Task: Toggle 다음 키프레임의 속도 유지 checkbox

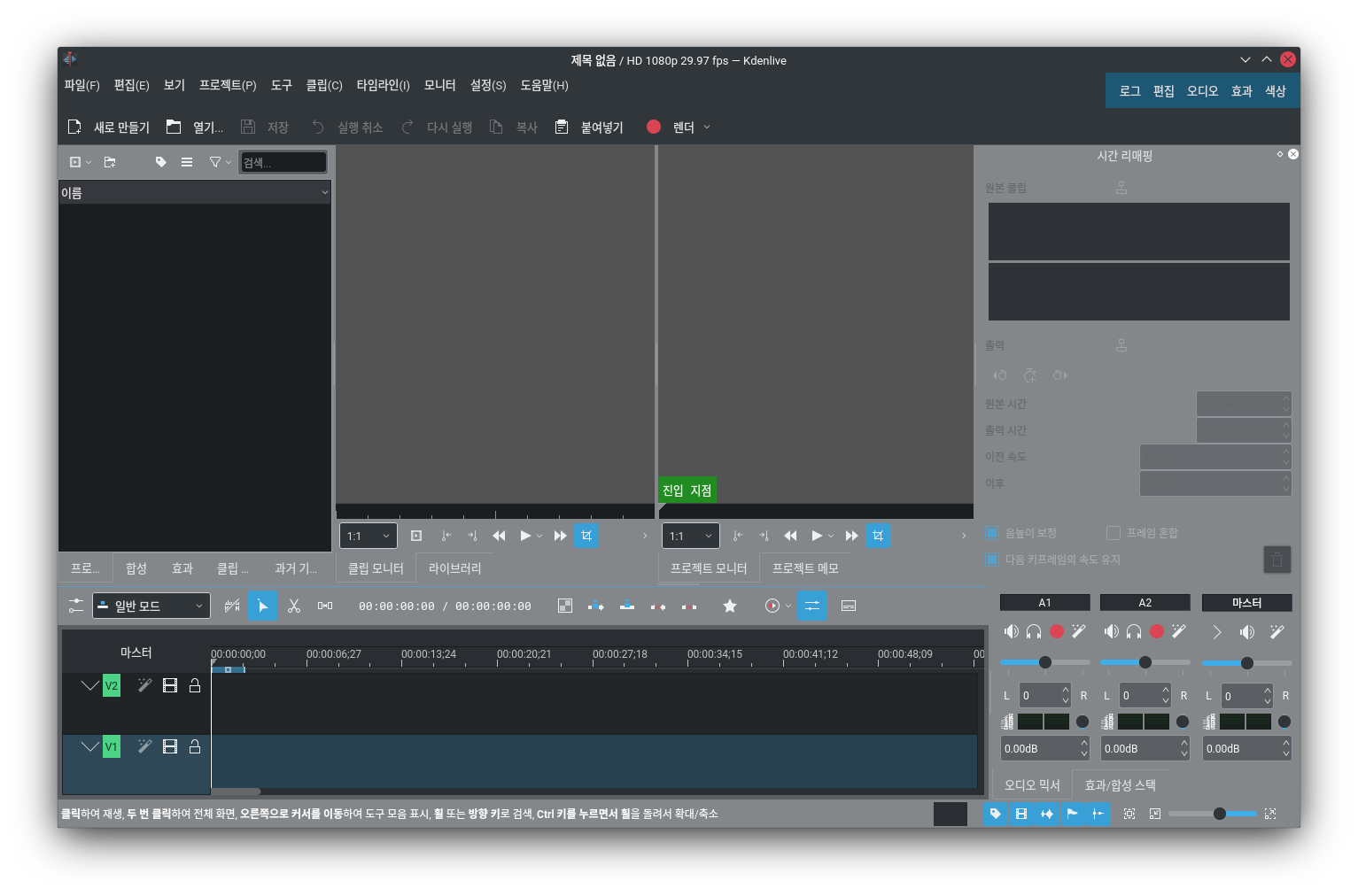Action: (x=992, y=560)
